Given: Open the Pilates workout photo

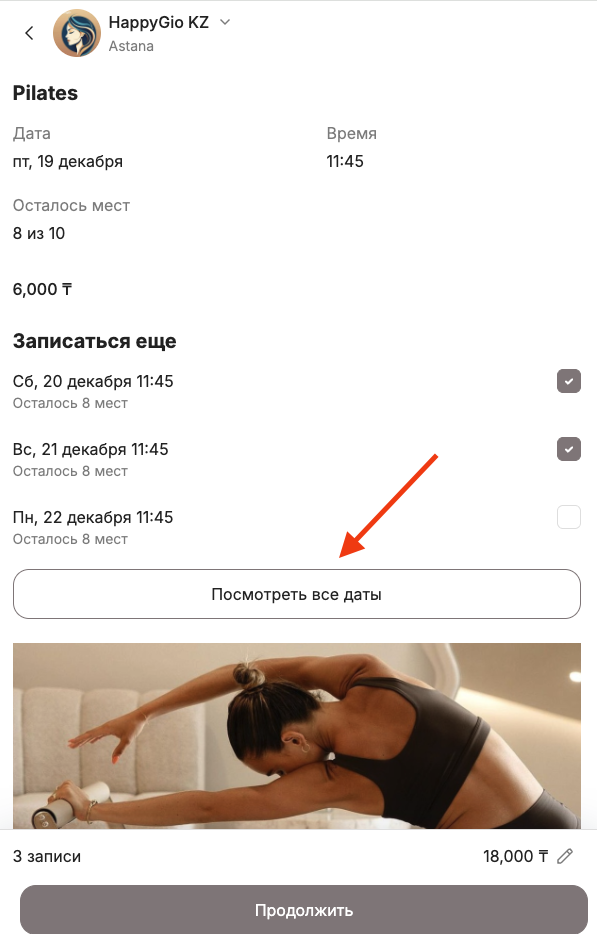Looking at the screenshot, I should pos(297,736).
